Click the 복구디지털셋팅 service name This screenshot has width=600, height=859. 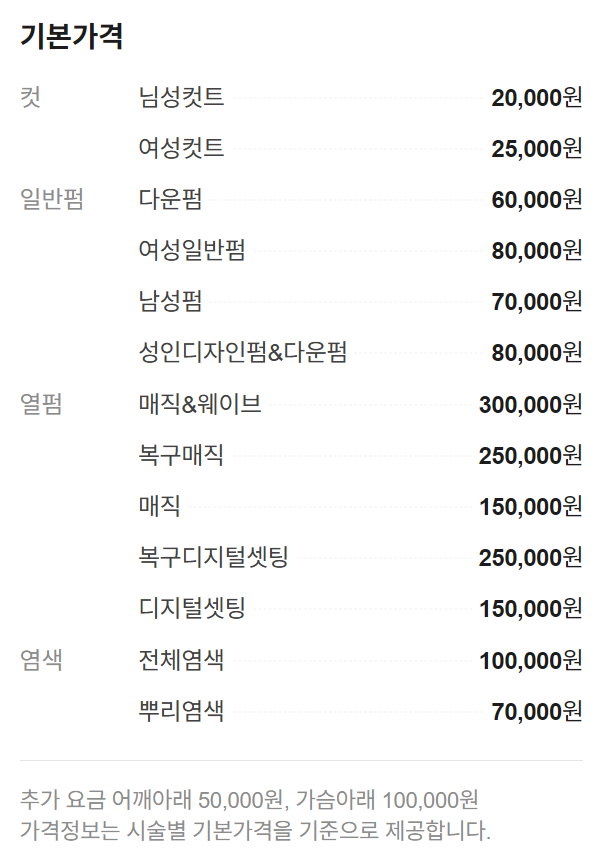point(213,558)
